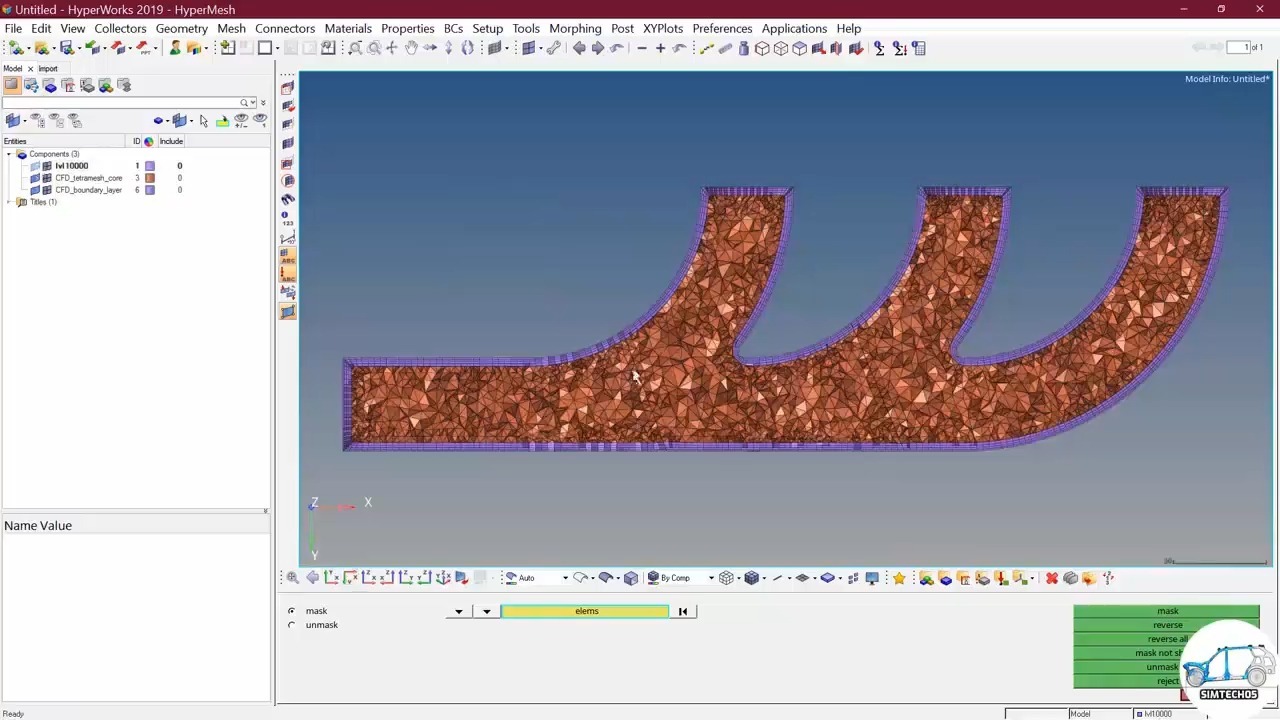Viewport: 1280px width, 720px height.
Task: Click the page number field in top right
Action: (1238, 47)
